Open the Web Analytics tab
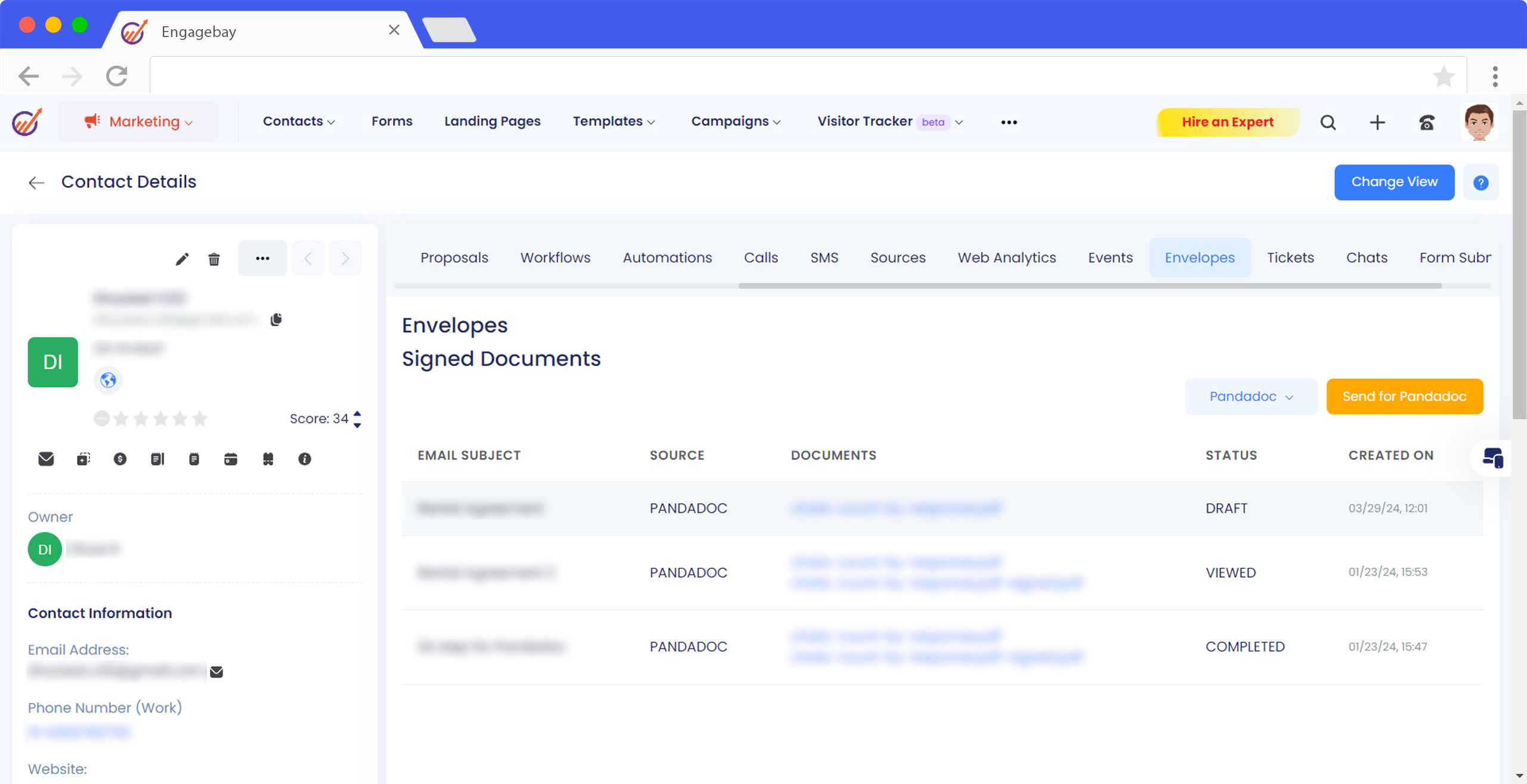The width and height of the screenshot is (1527, 784). pyautogui.click(x=1006, y=258)
